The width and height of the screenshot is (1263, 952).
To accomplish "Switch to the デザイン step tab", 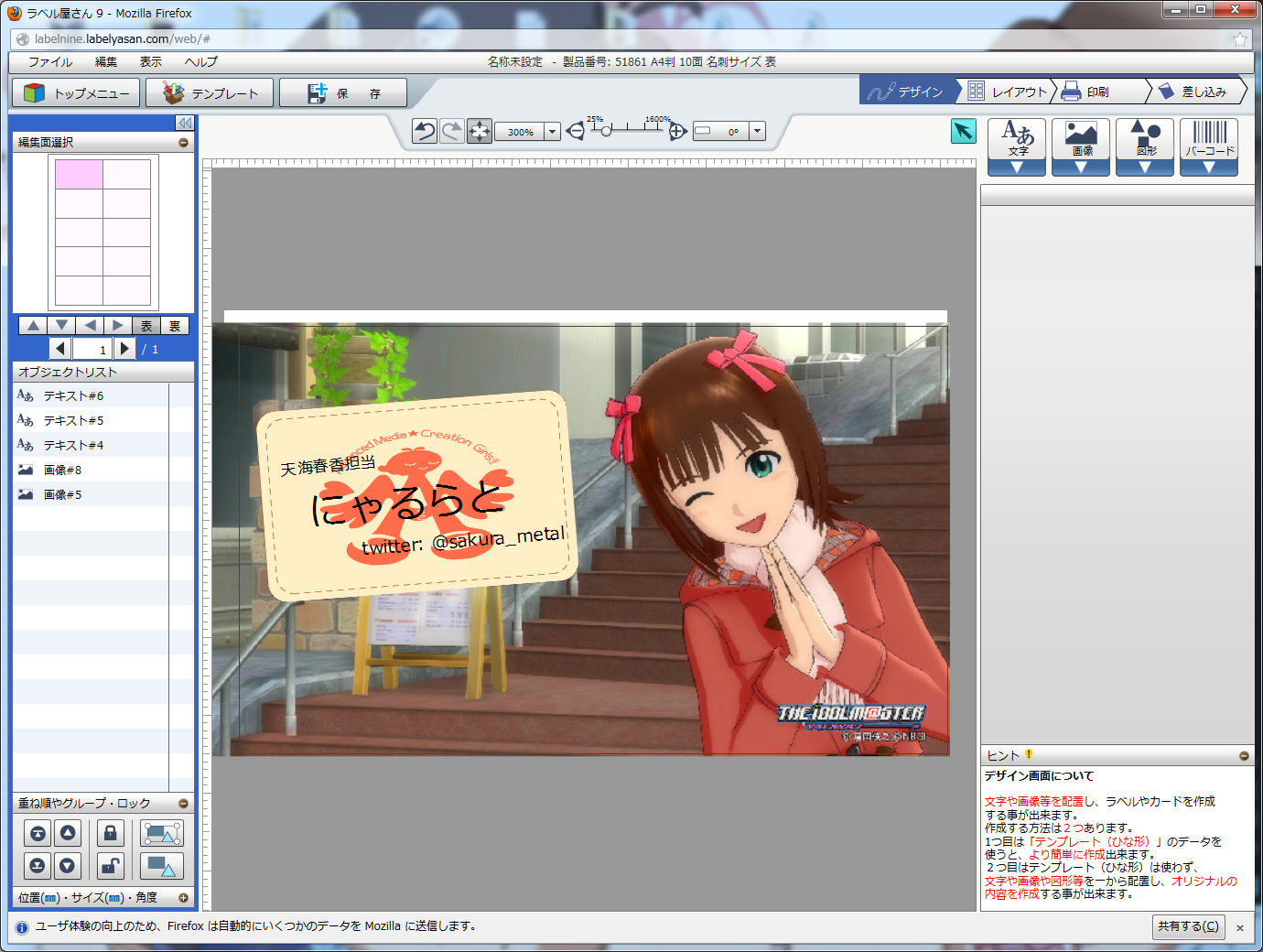I will (x=908, y=92).
